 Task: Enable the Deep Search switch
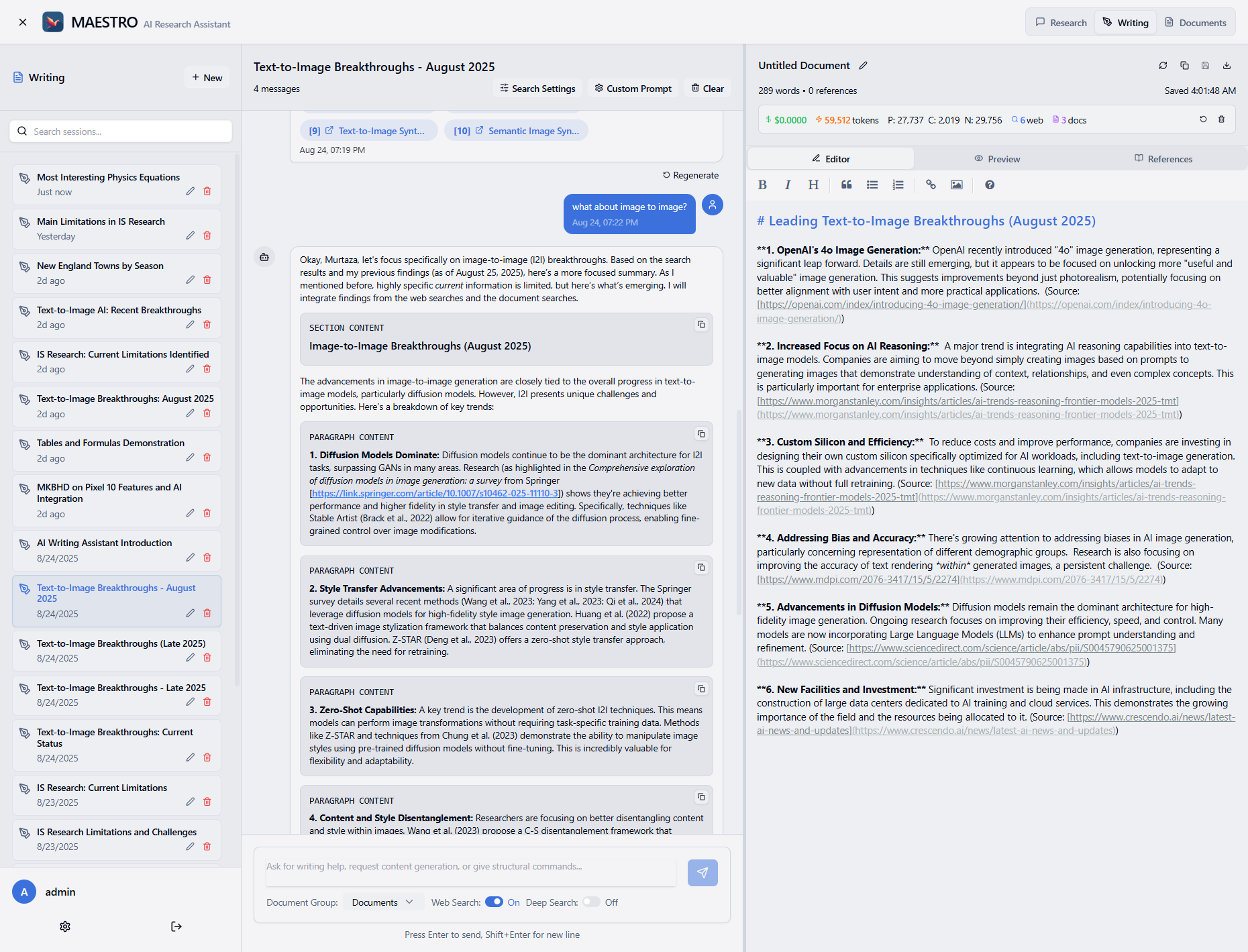point(591,902)
